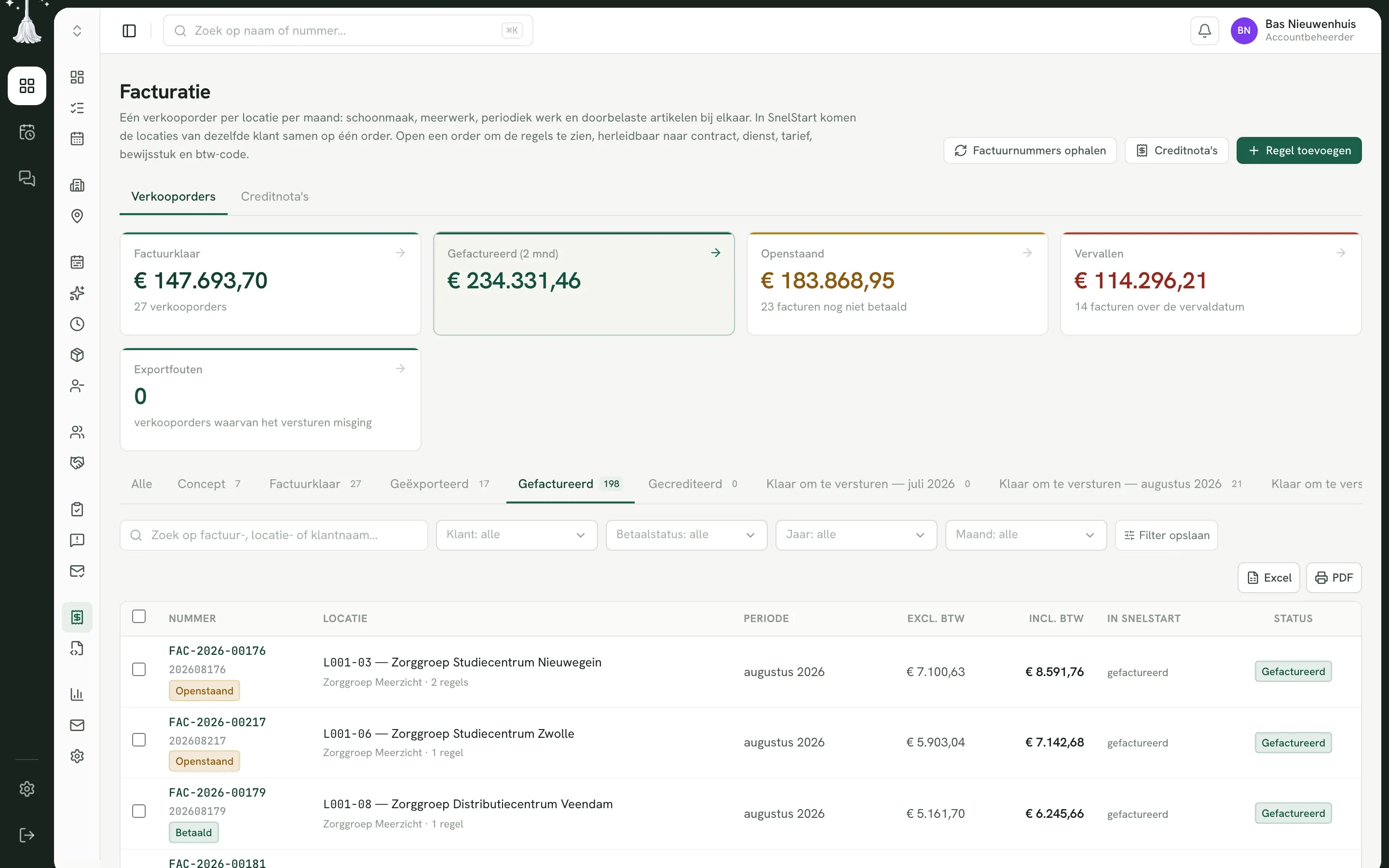Image resolution: width=1389 pixels, height=868 pixels.
Task: Click the arrow on the Vervallen card
Action: point(1340,253)
